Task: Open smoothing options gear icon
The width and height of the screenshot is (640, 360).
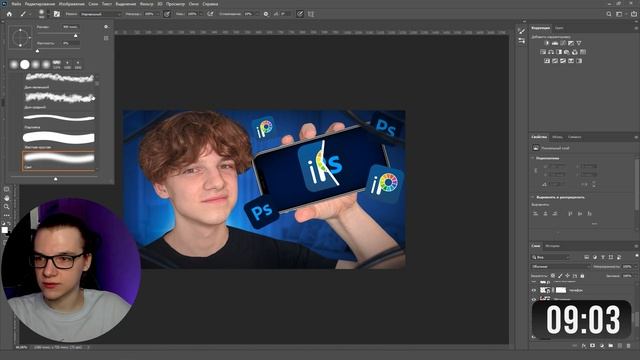Action: click(x=266, y=14)
